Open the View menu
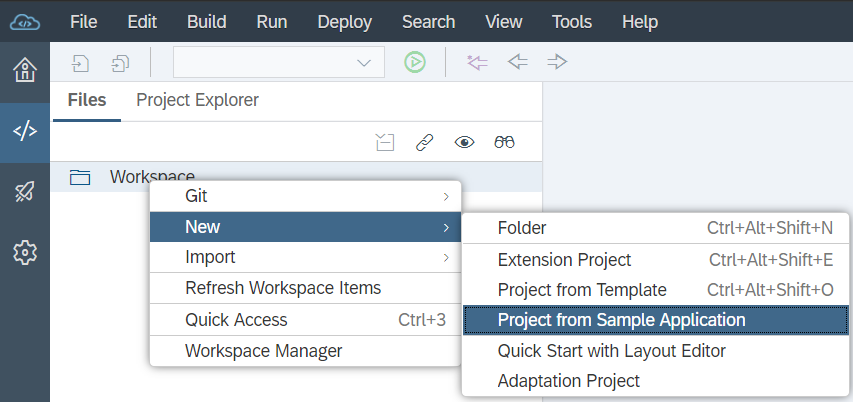853x402 pixels. [504, 22]
